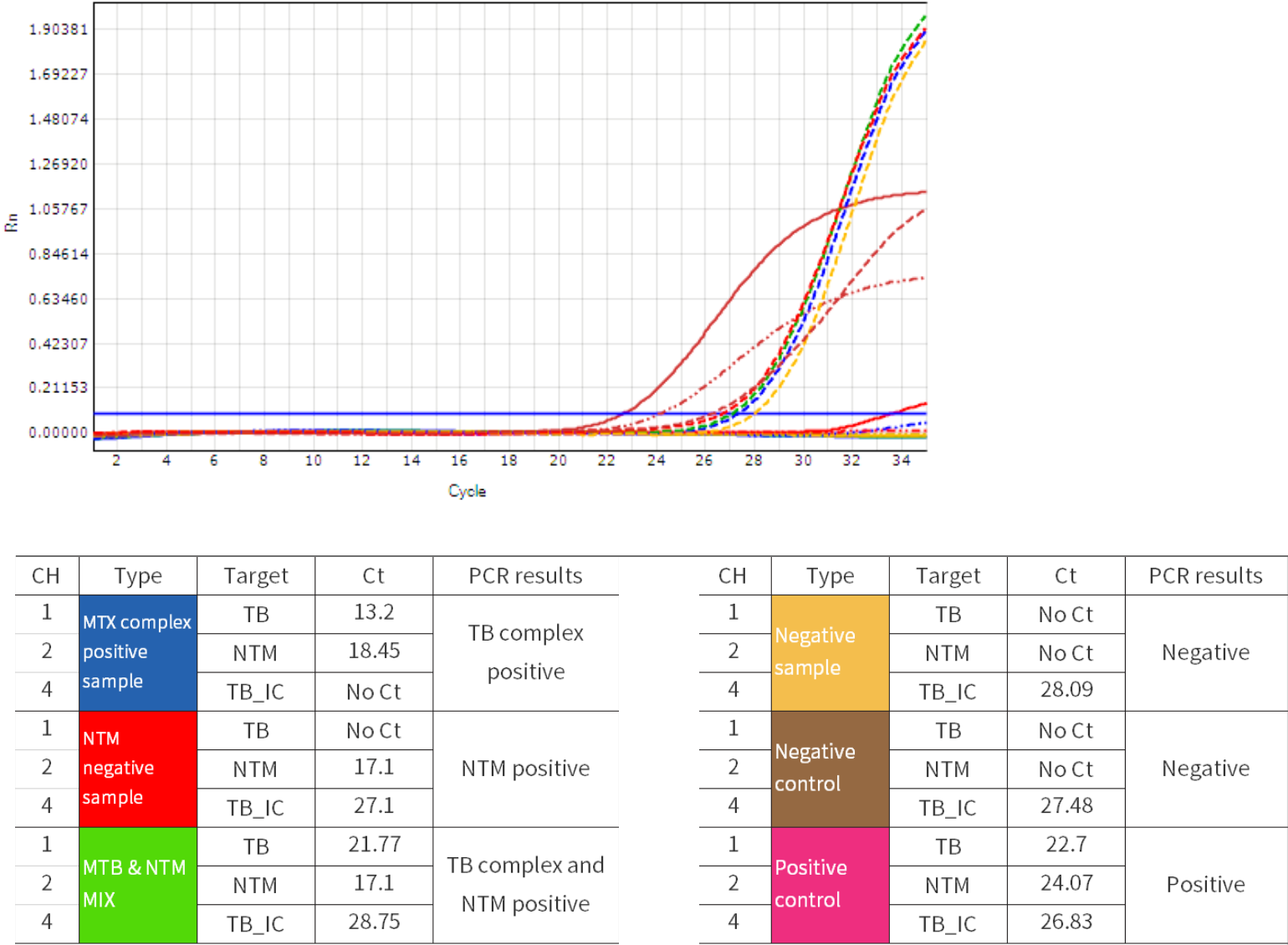Viewport: 1288px width, 945px height.
Task: Click 'Negative' result for Negative sample
Action: click(1206, 652)
